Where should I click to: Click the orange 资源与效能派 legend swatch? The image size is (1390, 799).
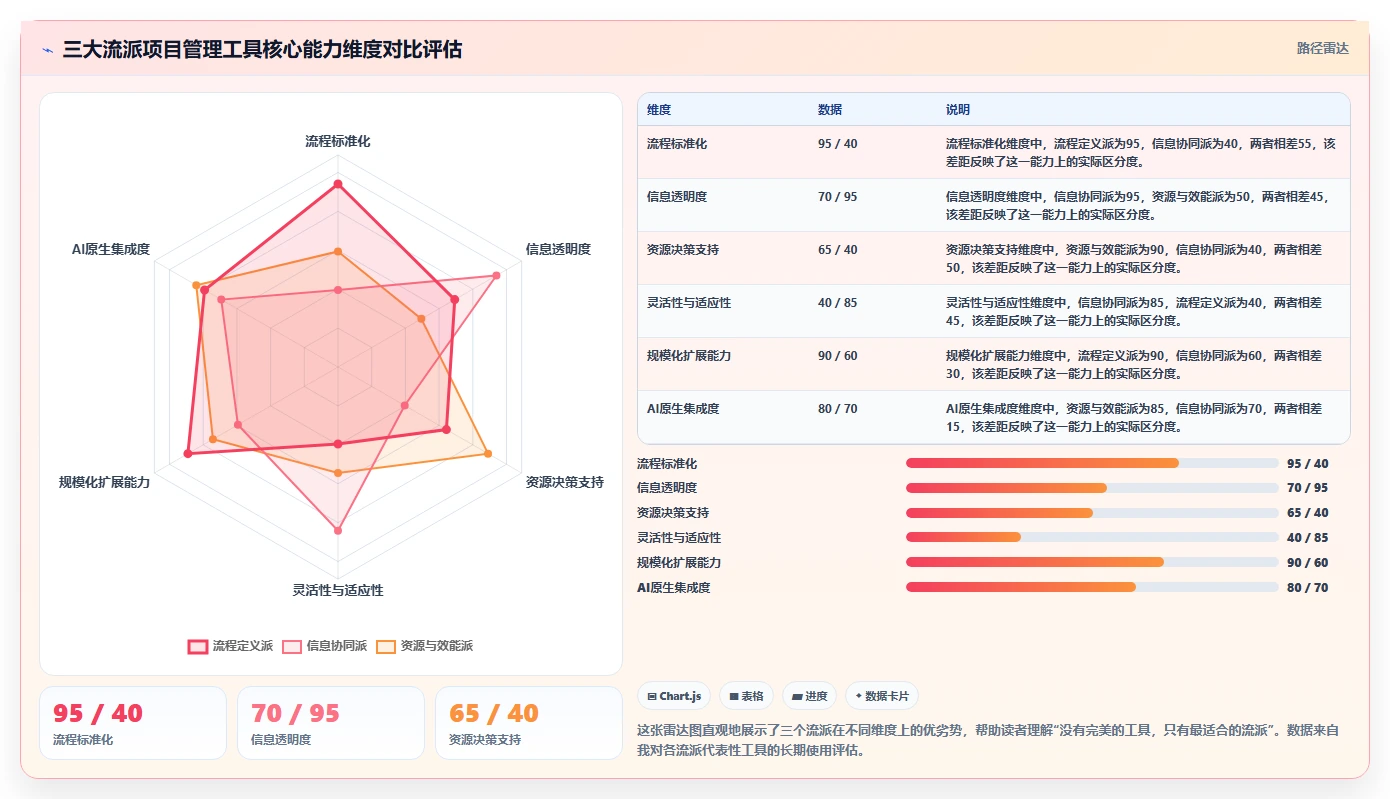pos(386,646)
